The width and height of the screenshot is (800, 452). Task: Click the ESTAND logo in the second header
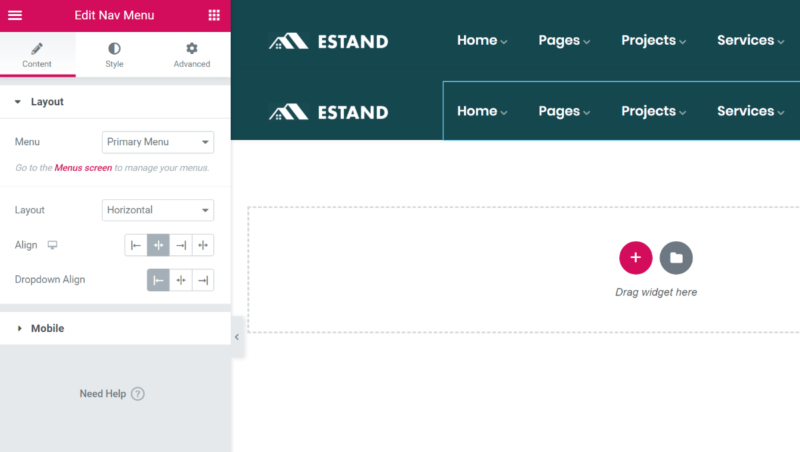click(x=329, y=112)
